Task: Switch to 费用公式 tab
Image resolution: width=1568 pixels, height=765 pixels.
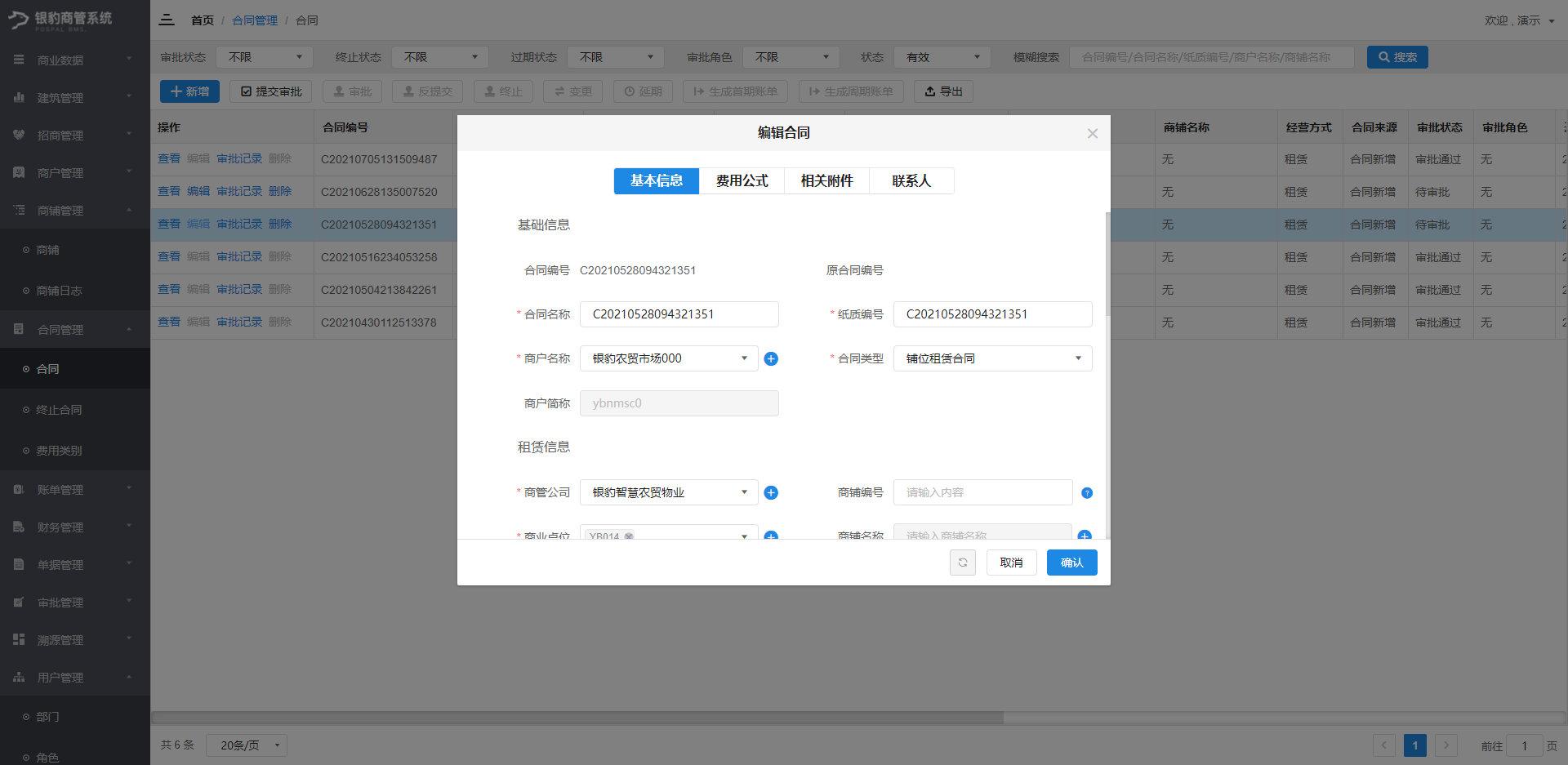Action: pyautogui.click(x=742, y=180)
